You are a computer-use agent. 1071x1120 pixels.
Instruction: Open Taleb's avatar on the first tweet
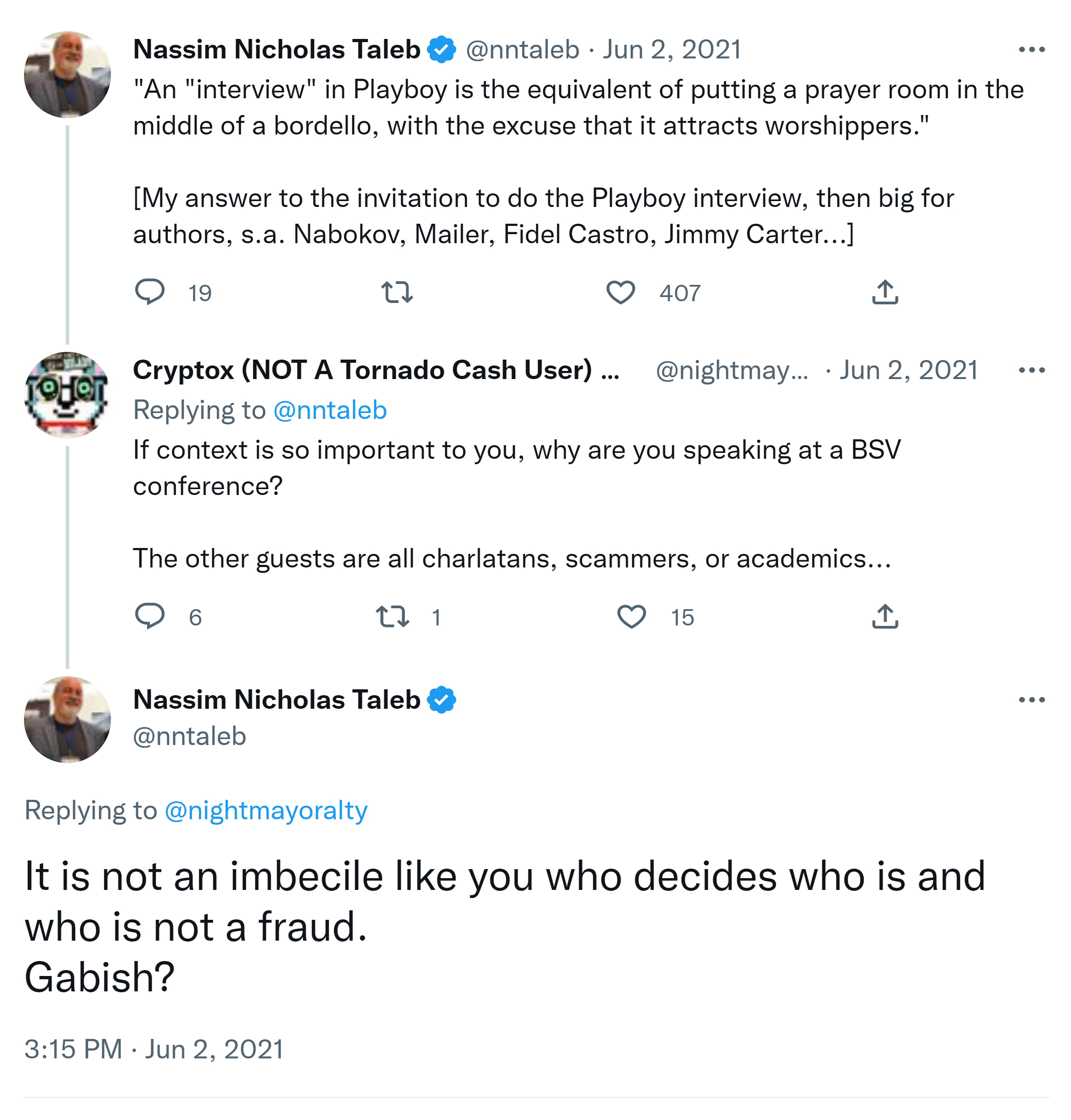67,74
